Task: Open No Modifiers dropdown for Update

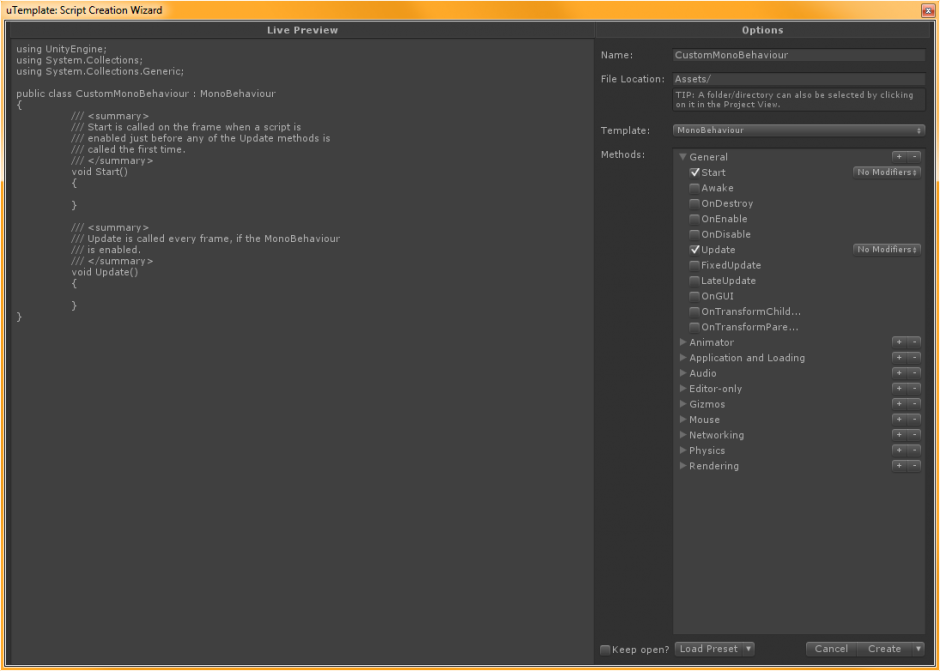Action: coord(886,249)
